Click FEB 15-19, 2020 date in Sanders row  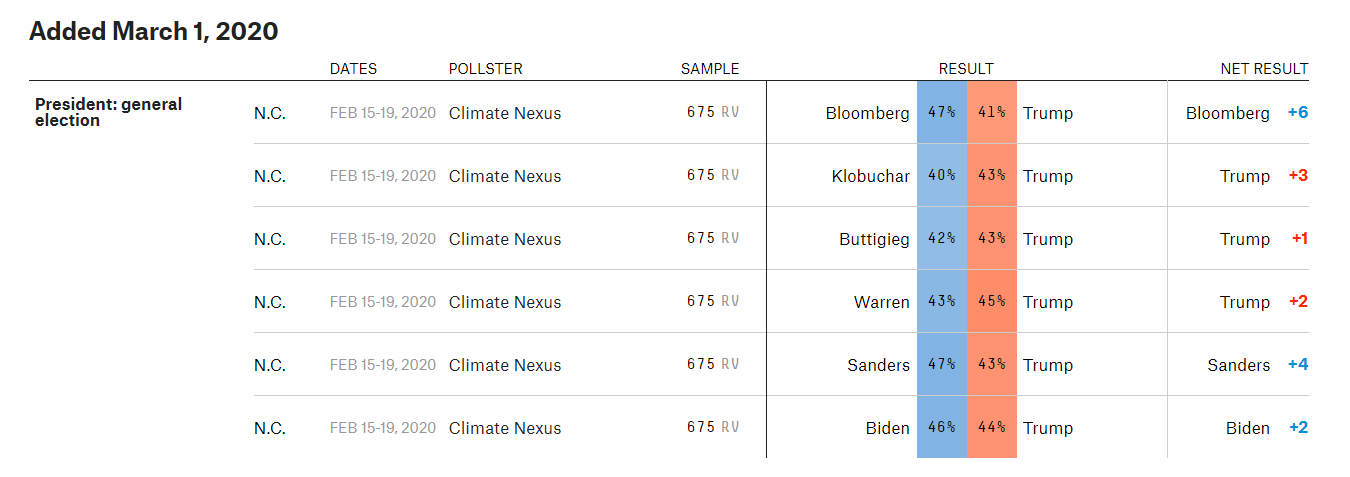tap(383, 365)
